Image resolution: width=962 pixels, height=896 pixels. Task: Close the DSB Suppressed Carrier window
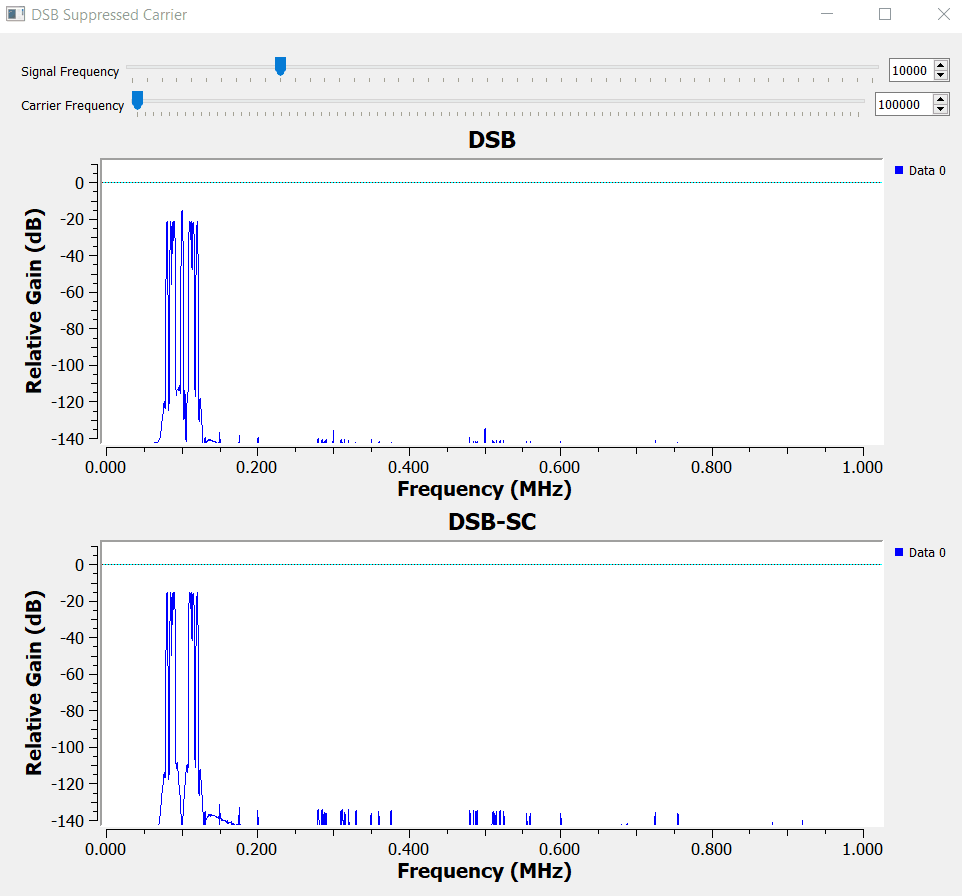coord(942,15)
